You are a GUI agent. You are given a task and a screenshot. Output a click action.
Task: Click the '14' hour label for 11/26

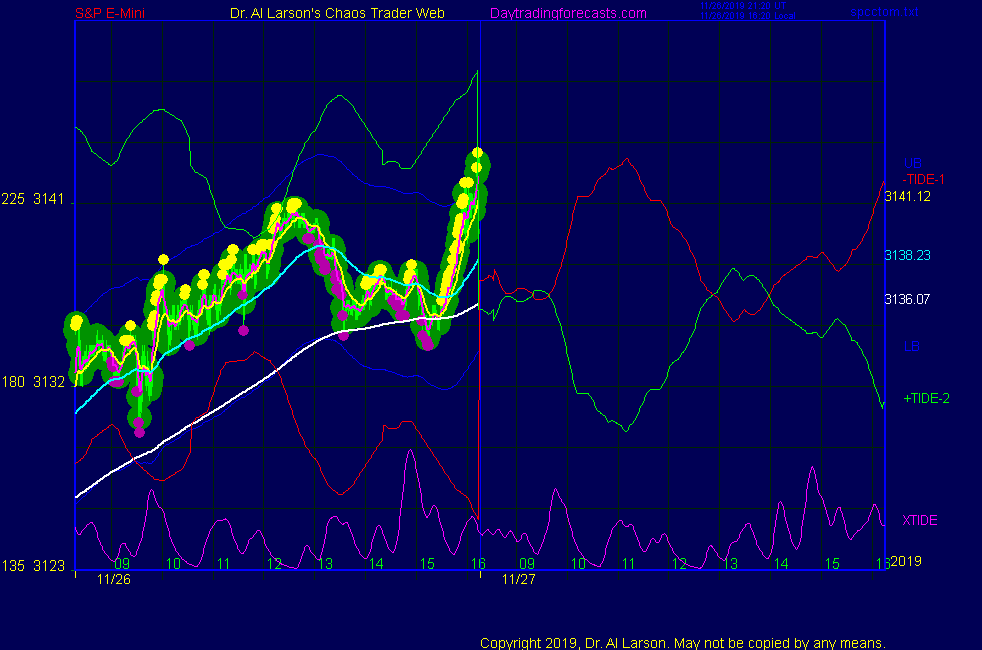pos(376,564)
